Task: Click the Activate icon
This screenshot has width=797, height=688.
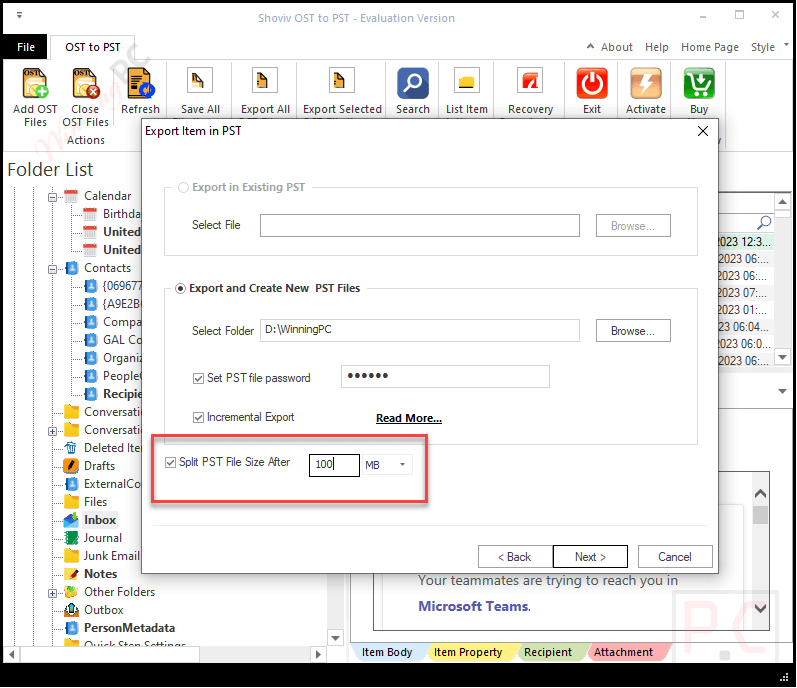Action: [x=646, y=84]
